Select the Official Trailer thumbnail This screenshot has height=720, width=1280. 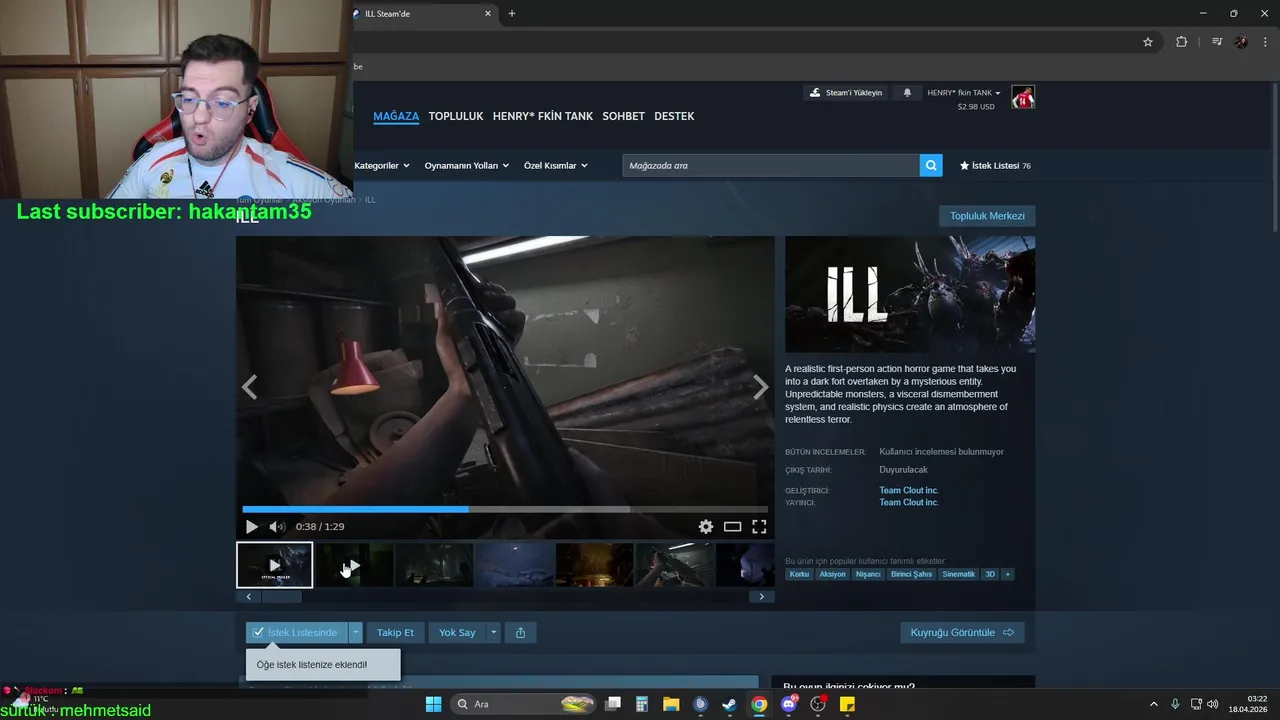[274, 565]
